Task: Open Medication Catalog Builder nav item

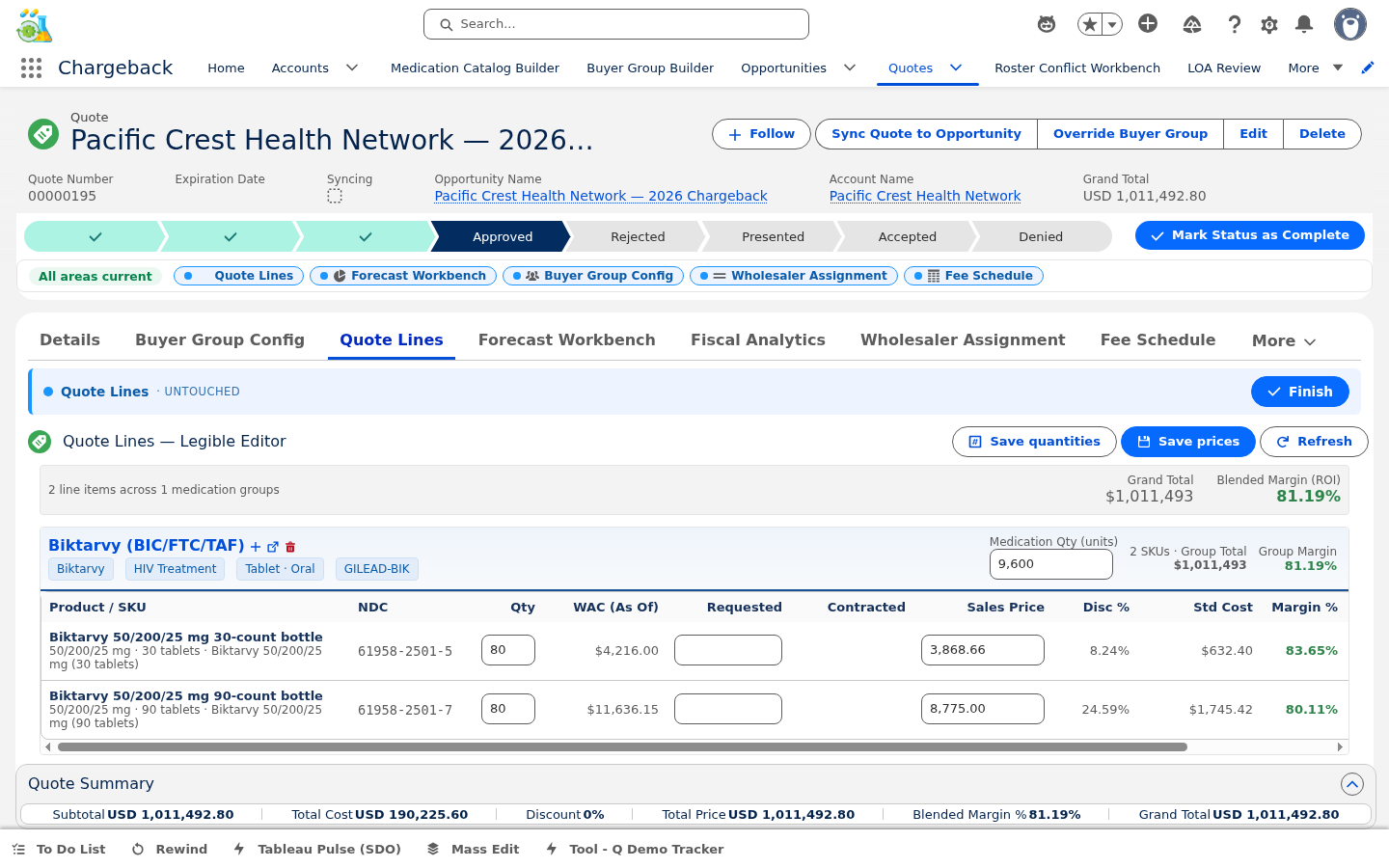Action: pos(475,68)
